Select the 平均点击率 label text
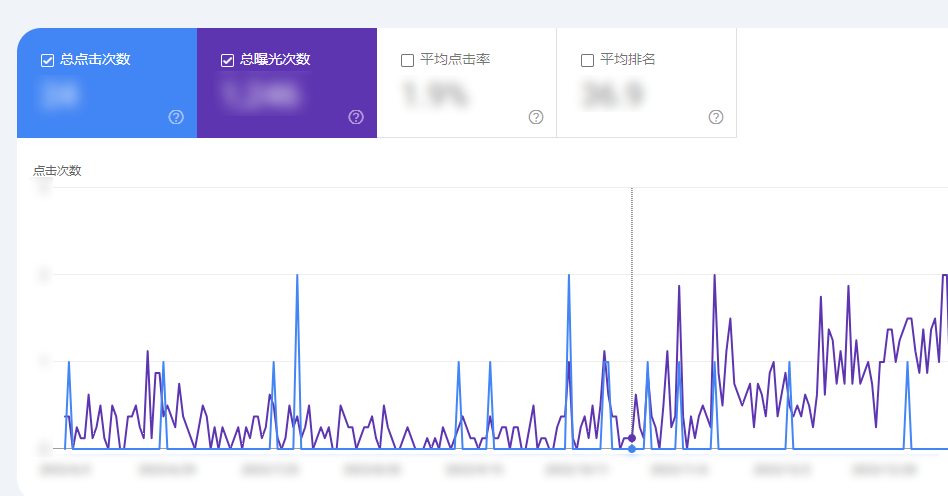 [455, 59]
